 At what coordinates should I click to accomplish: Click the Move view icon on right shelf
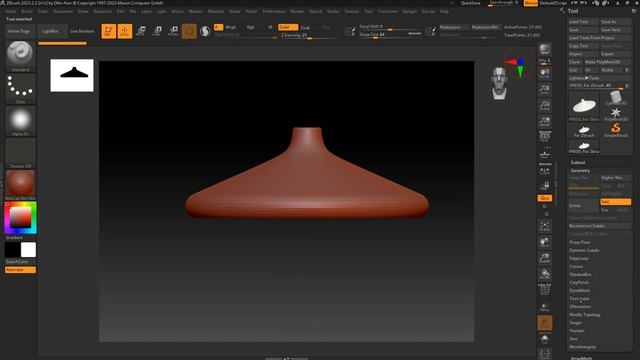544,242
